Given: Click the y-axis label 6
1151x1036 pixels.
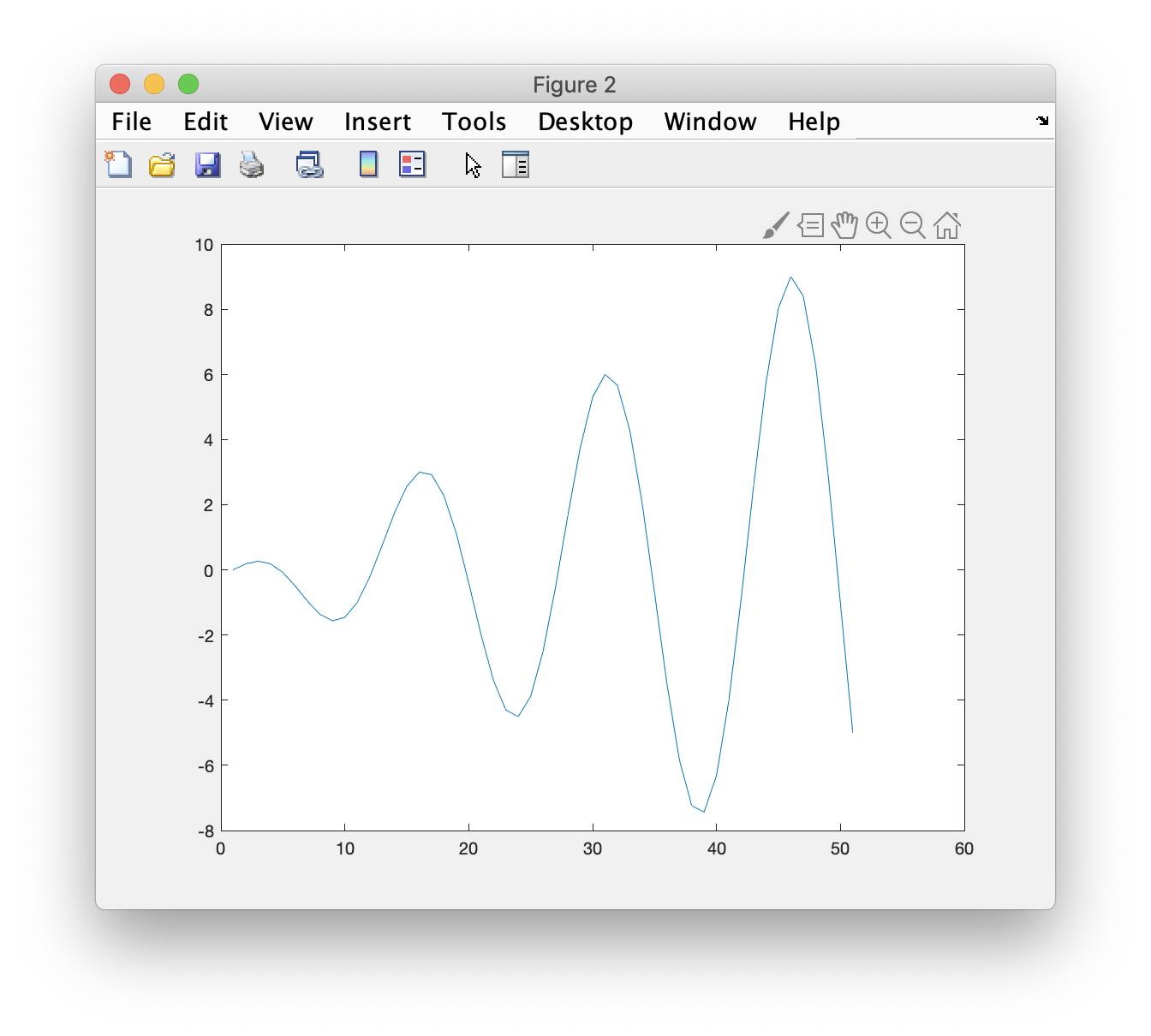Looking at the screenshot, I should coord(209,375).
